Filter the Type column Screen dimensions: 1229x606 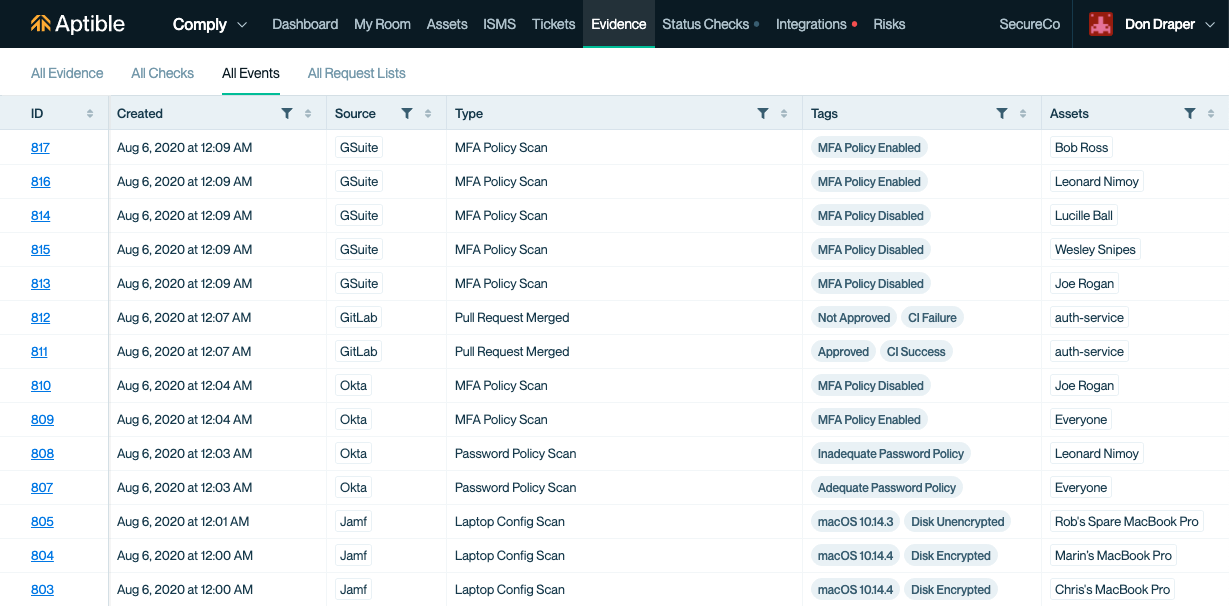point(763,114)
